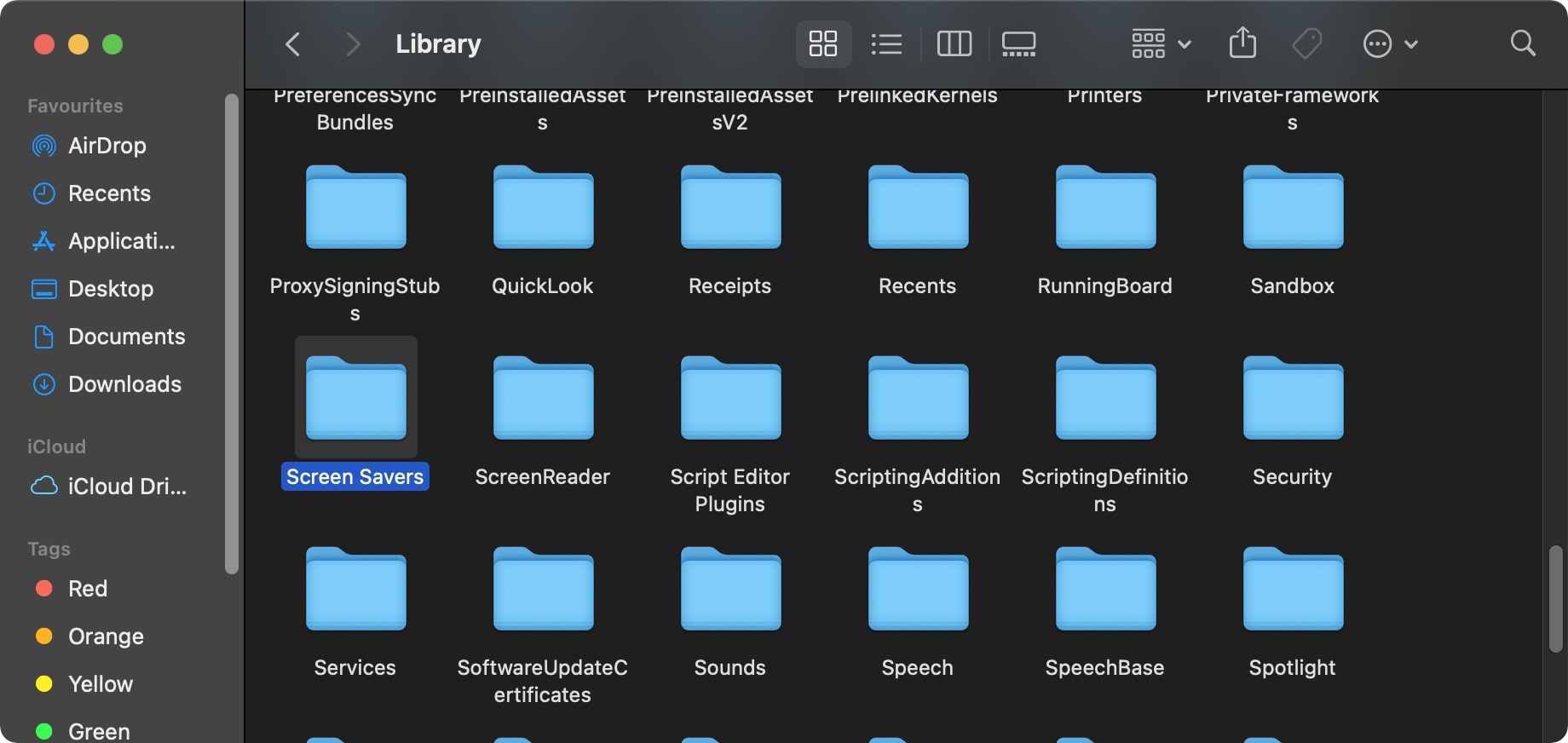Screen dimensions: 1568x743
Task: Select the ProxySigningStubs folder
Action: (x=355, y=207)
